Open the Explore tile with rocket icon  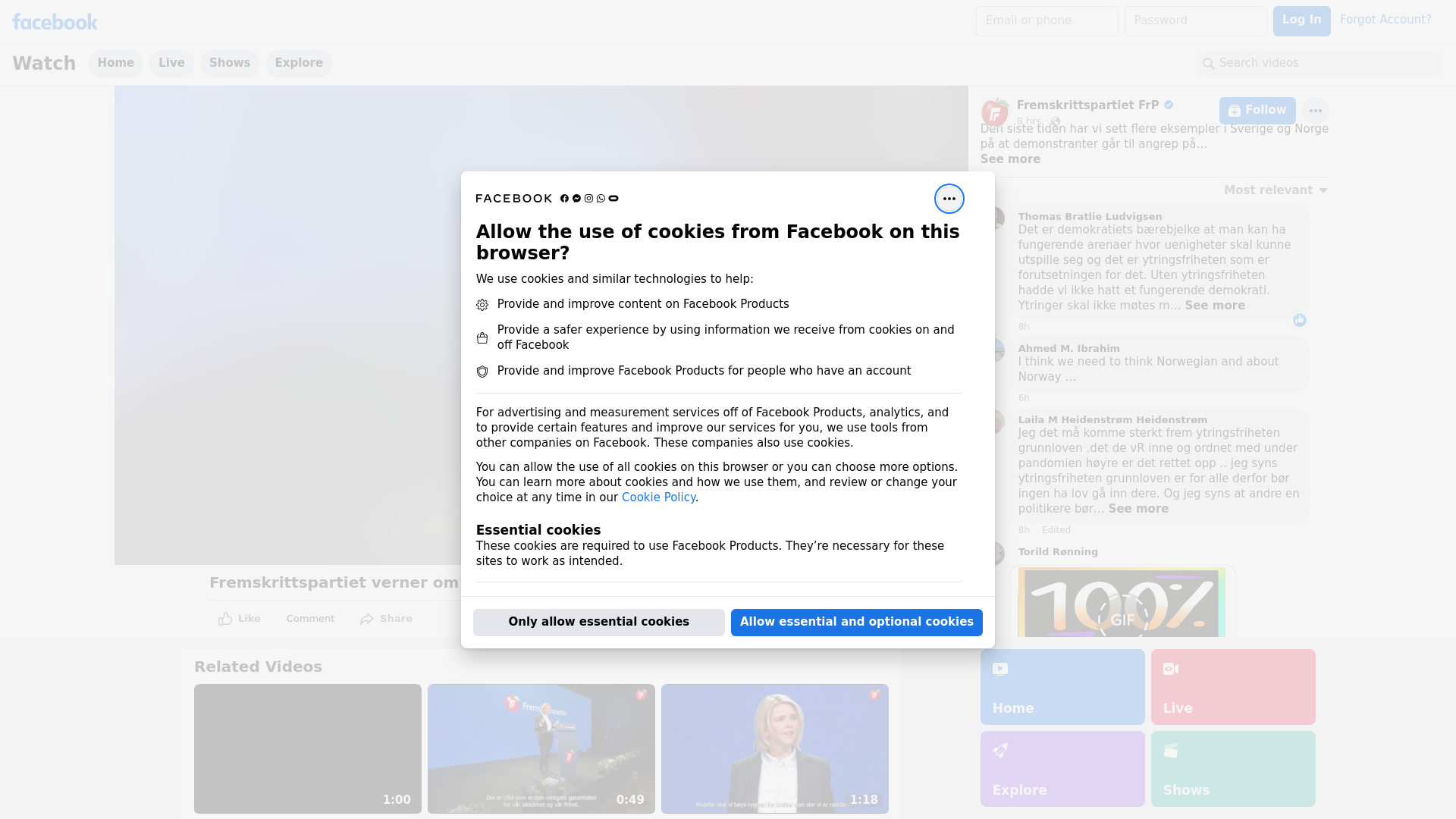click(1062, 769)
